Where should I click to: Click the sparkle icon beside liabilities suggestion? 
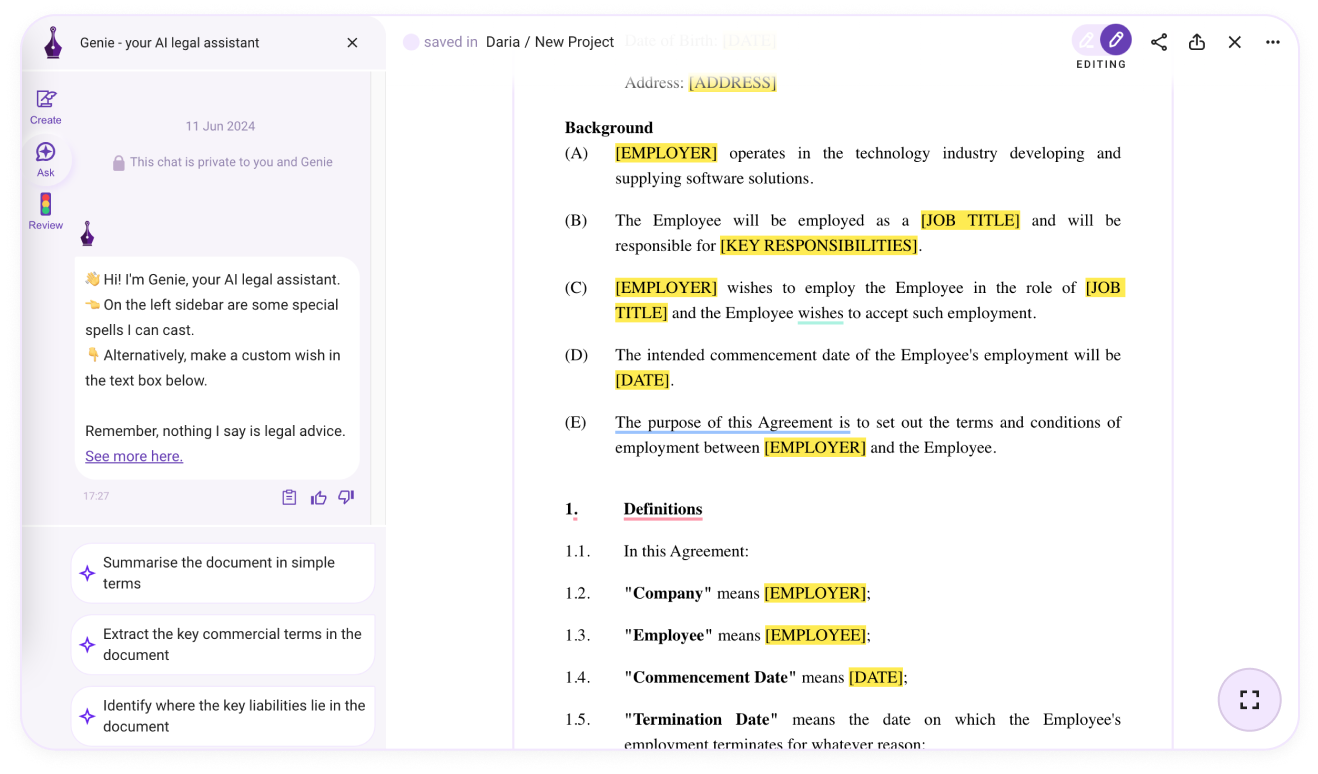(88, 716)
